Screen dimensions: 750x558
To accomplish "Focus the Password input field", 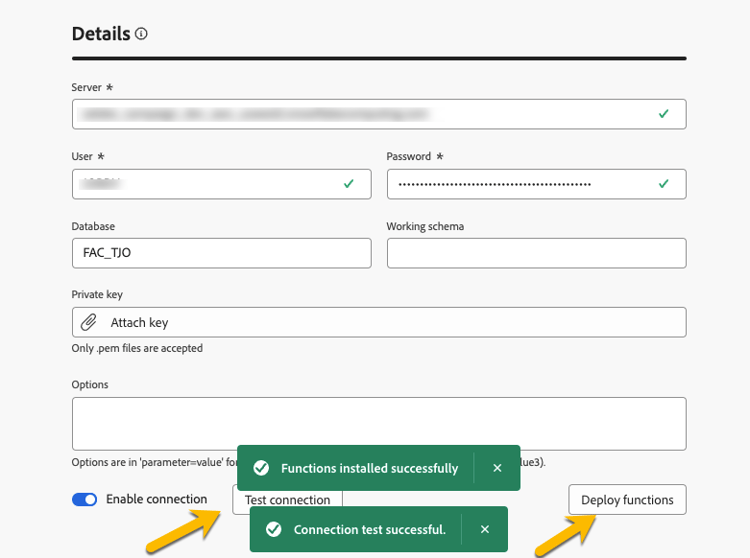I will click(x=536, y=184).
